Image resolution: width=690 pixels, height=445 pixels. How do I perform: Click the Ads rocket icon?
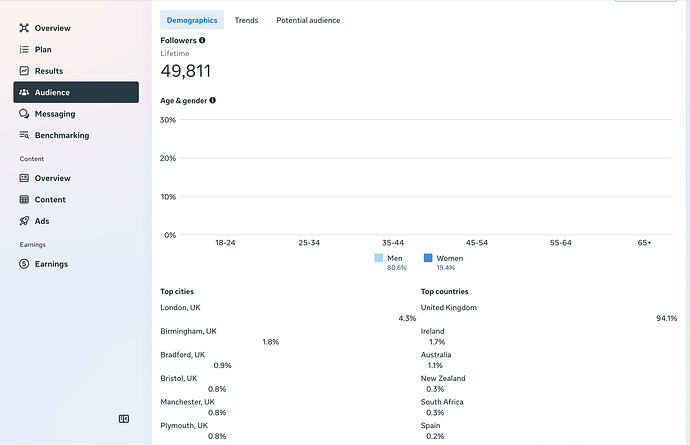24,221
